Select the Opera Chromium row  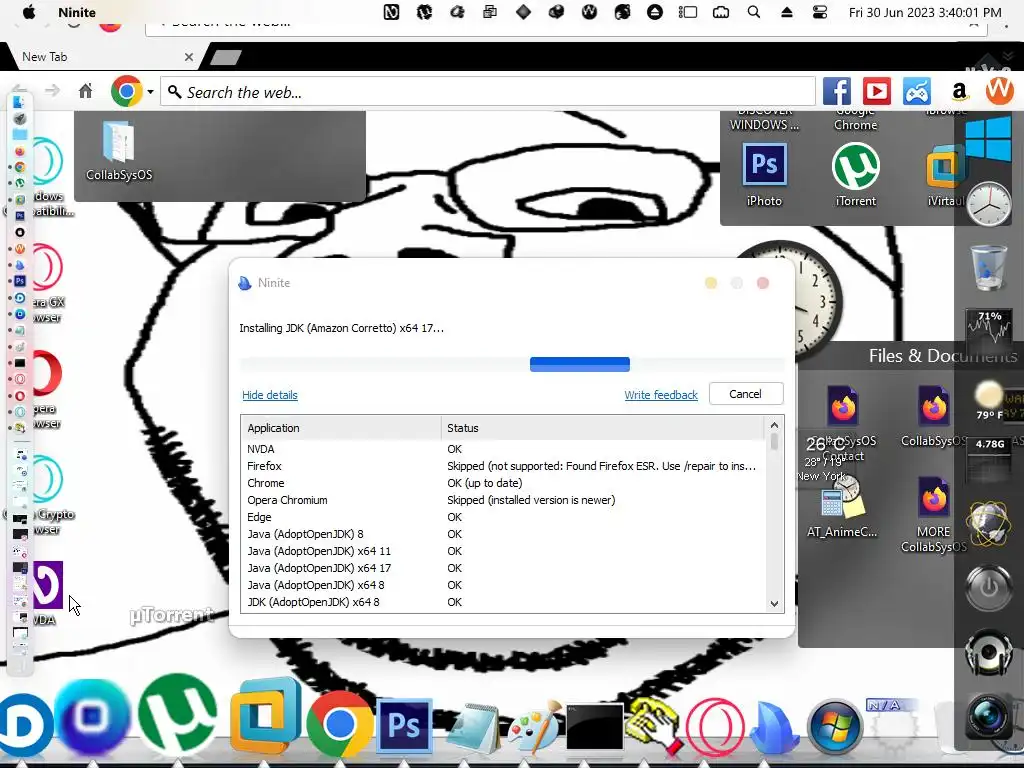point(502,500)
